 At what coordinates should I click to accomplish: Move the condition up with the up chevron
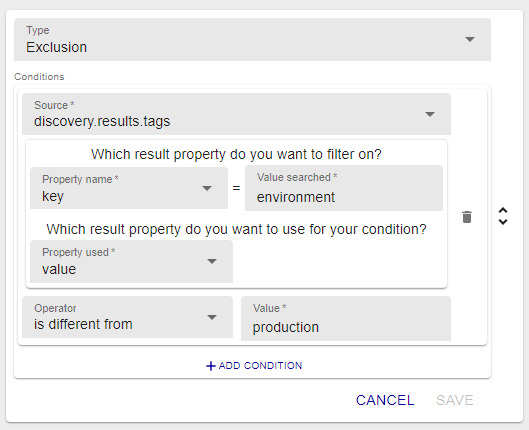(x=503, y=210)
